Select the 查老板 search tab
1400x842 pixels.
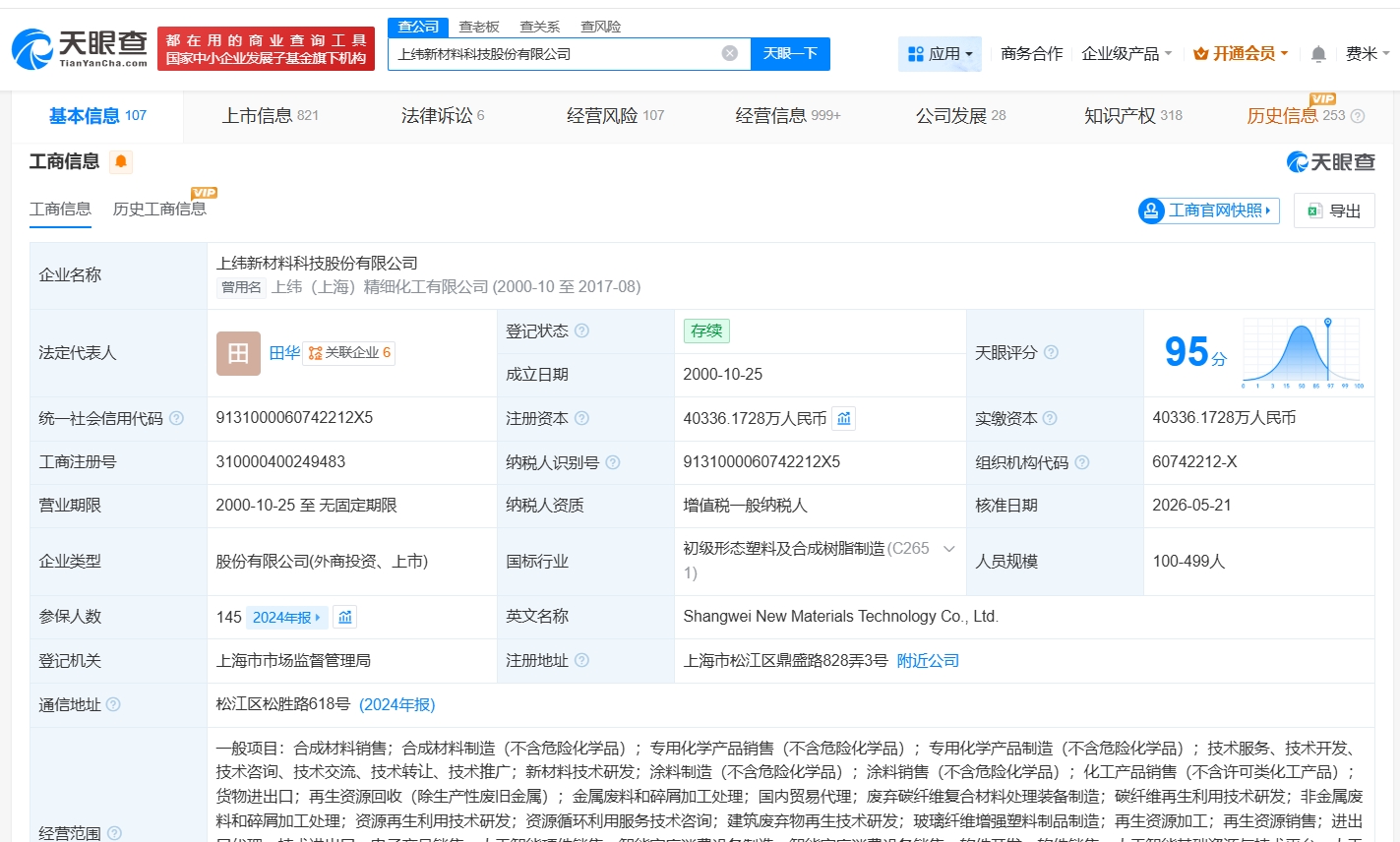pyautogui.click(x=479, y=27)
